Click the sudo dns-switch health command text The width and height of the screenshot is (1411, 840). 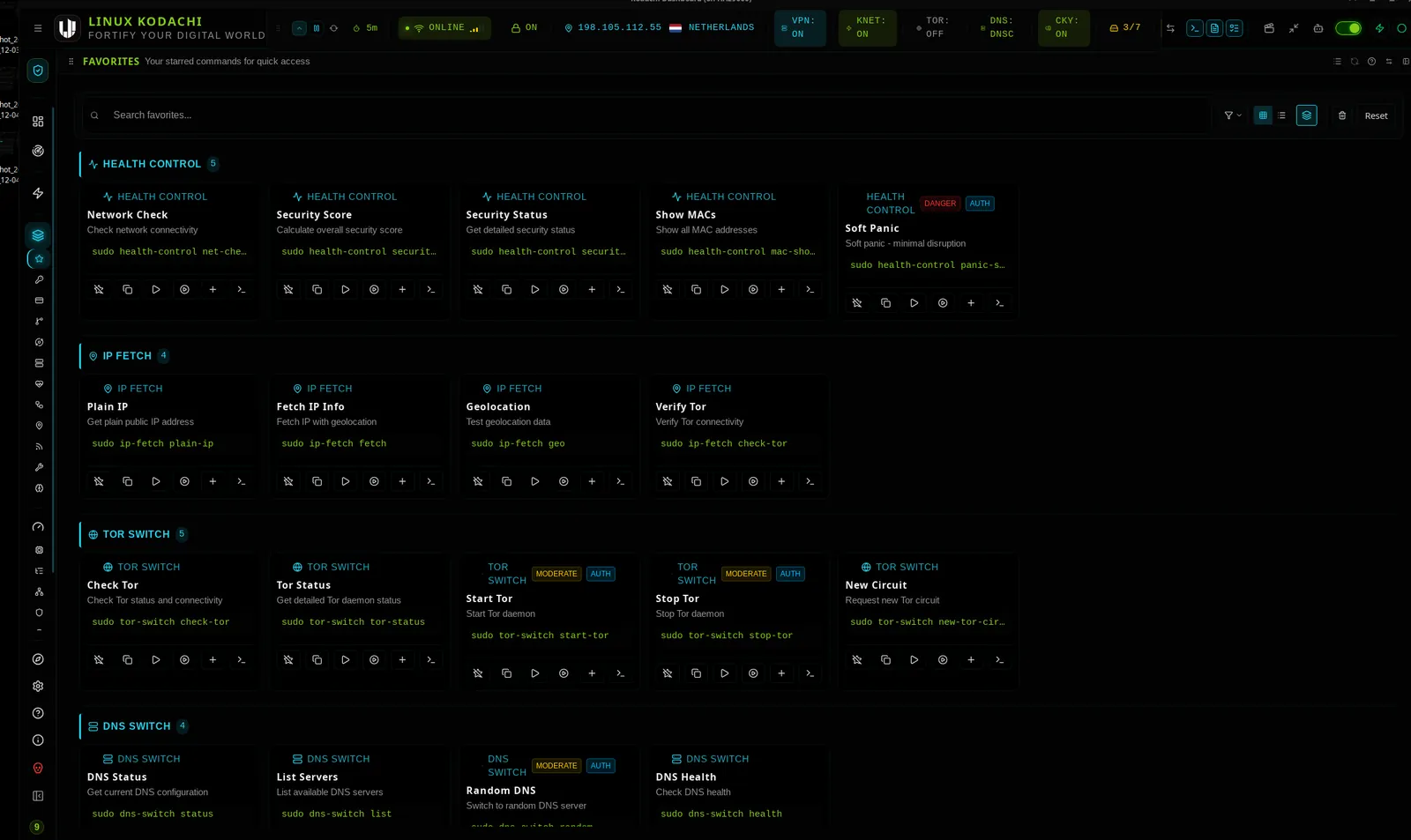721,814
